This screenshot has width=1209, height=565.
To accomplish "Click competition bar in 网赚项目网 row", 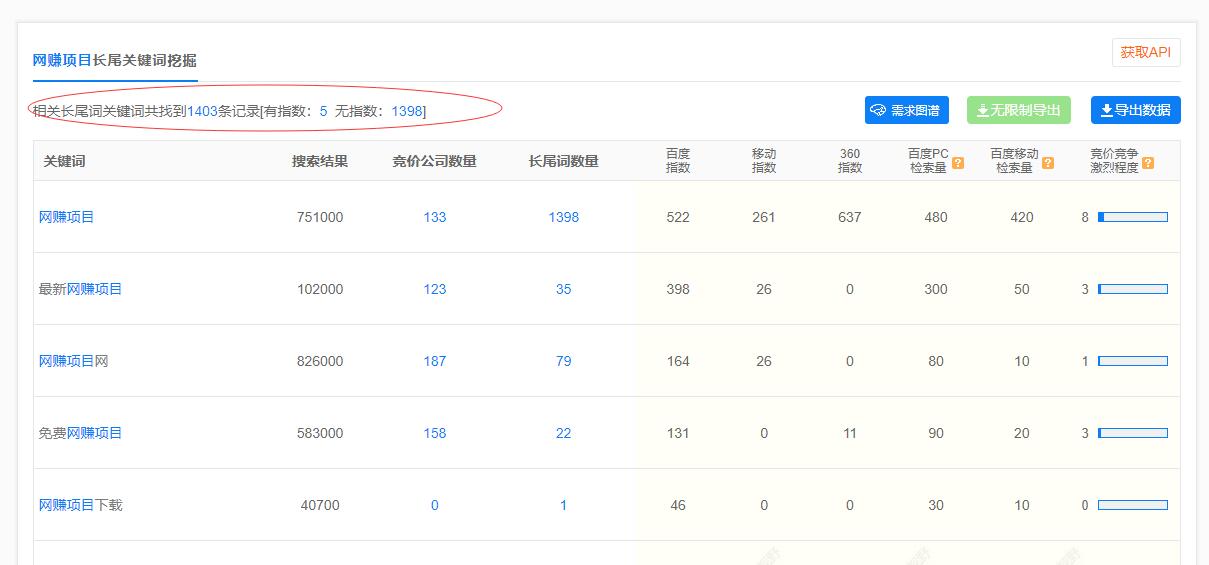I will click(1133, 361).
